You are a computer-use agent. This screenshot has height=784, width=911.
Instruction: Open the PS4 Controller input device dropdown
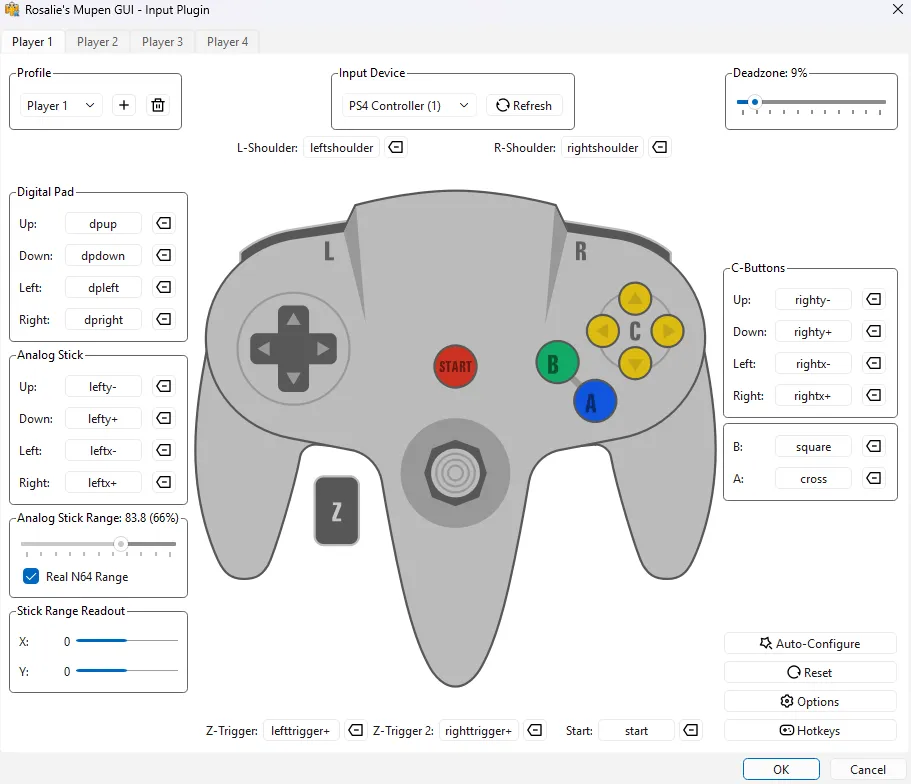[409, 105]
